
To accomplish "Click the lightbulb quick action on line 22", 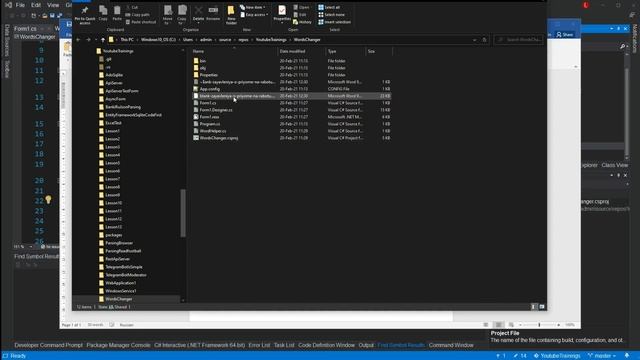I will click(x=48, y=200).
